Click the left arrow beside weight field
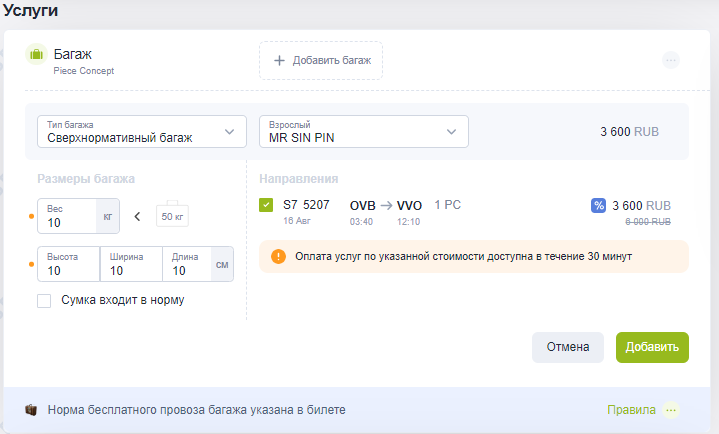719x434 pixels. pyautogui.click(x=137, y=217)
